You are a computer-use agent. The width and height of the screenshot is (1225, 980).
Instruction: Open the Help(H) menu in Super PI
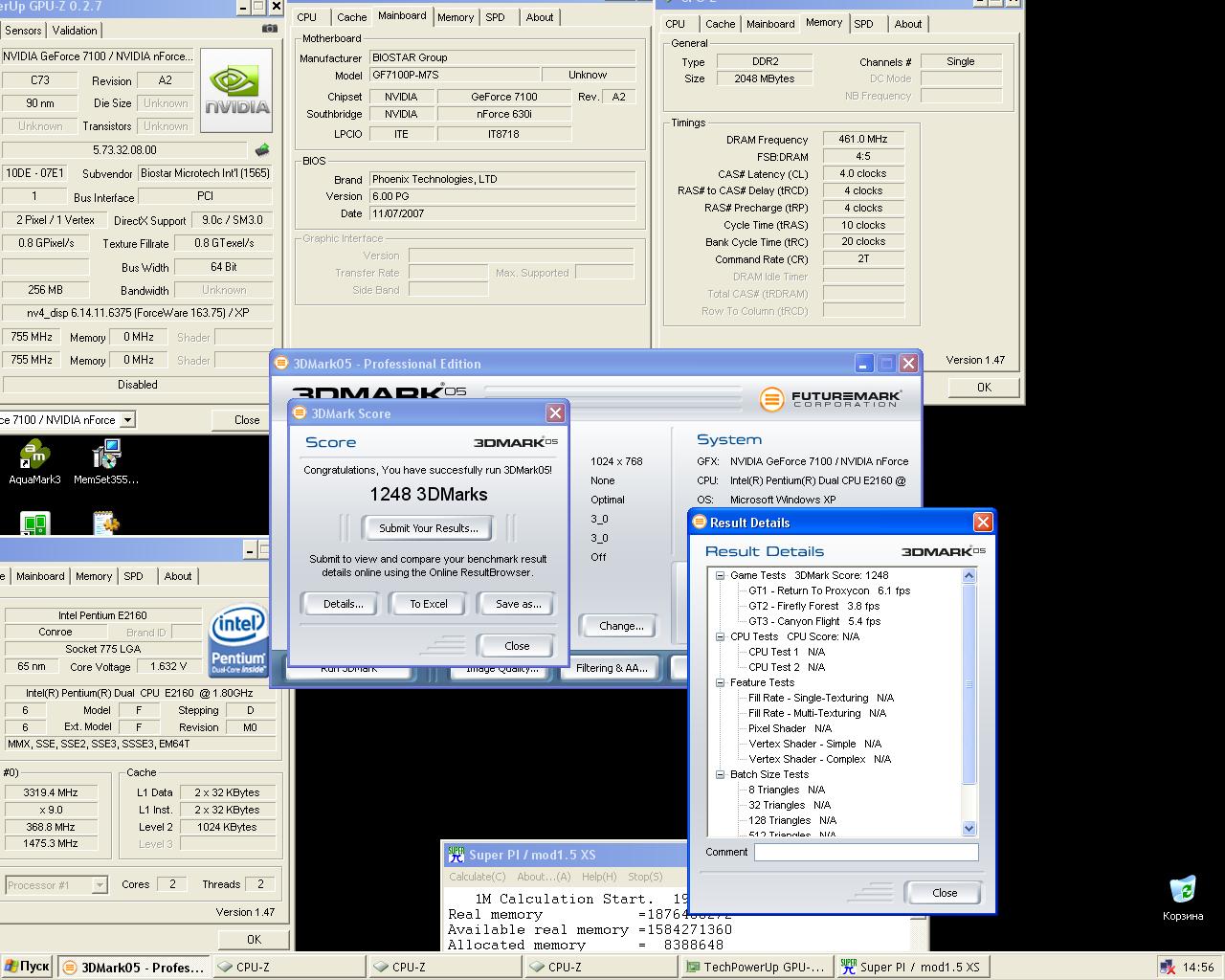click(599, 877)
